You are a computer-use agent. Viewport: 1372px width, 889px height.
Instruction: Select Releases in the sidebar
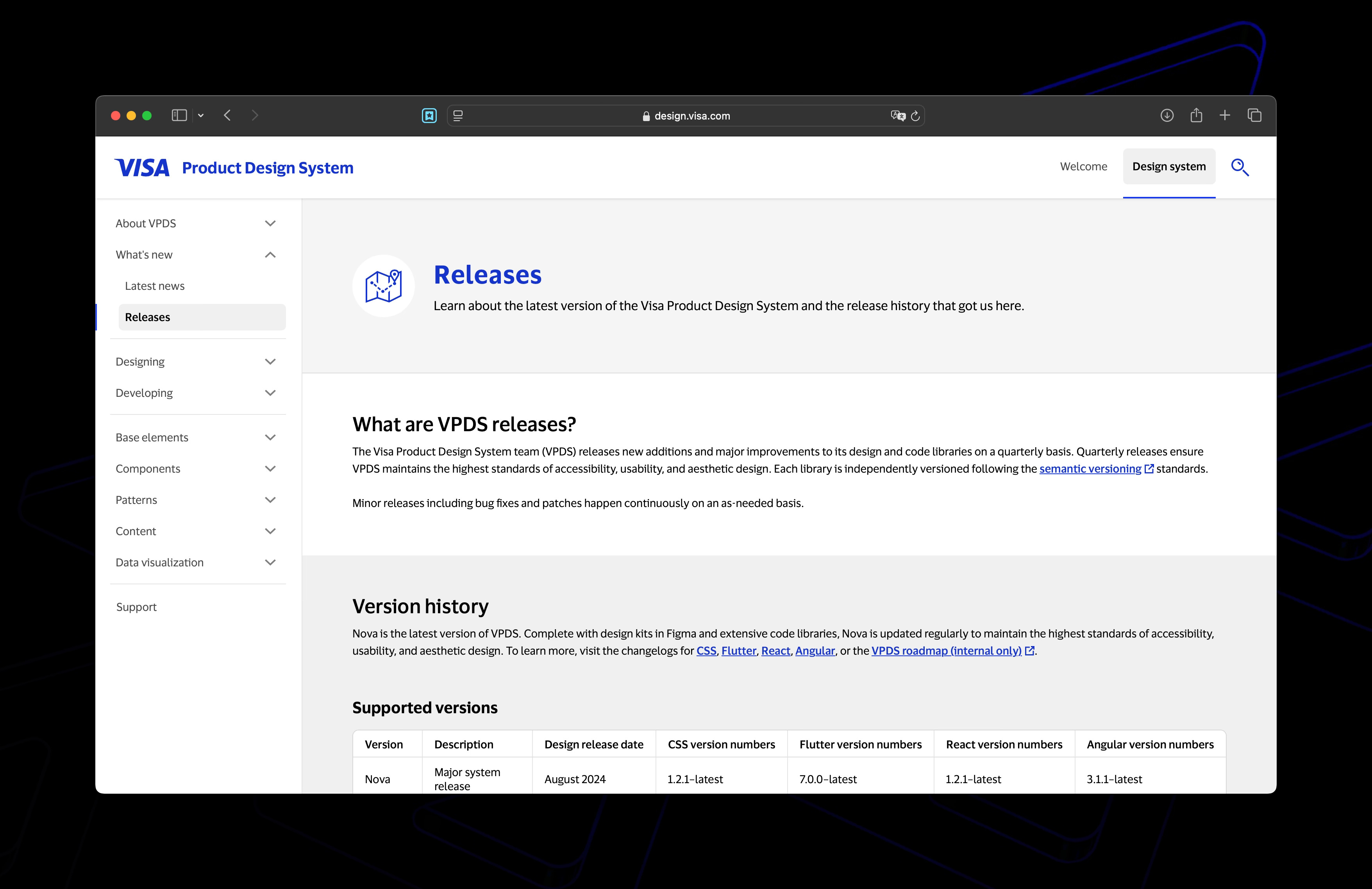coord(202,317)
